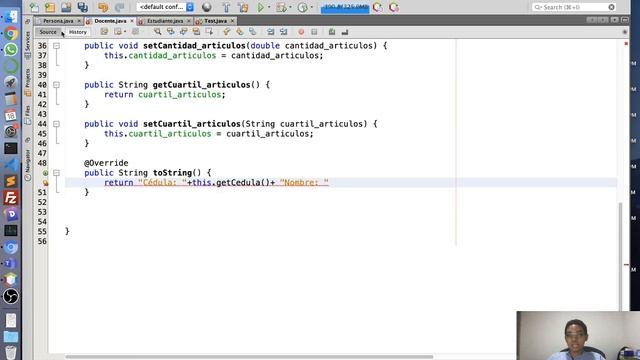Click the vertical editor scrollbar
This screenshot has height=360, width=640.
621,257
